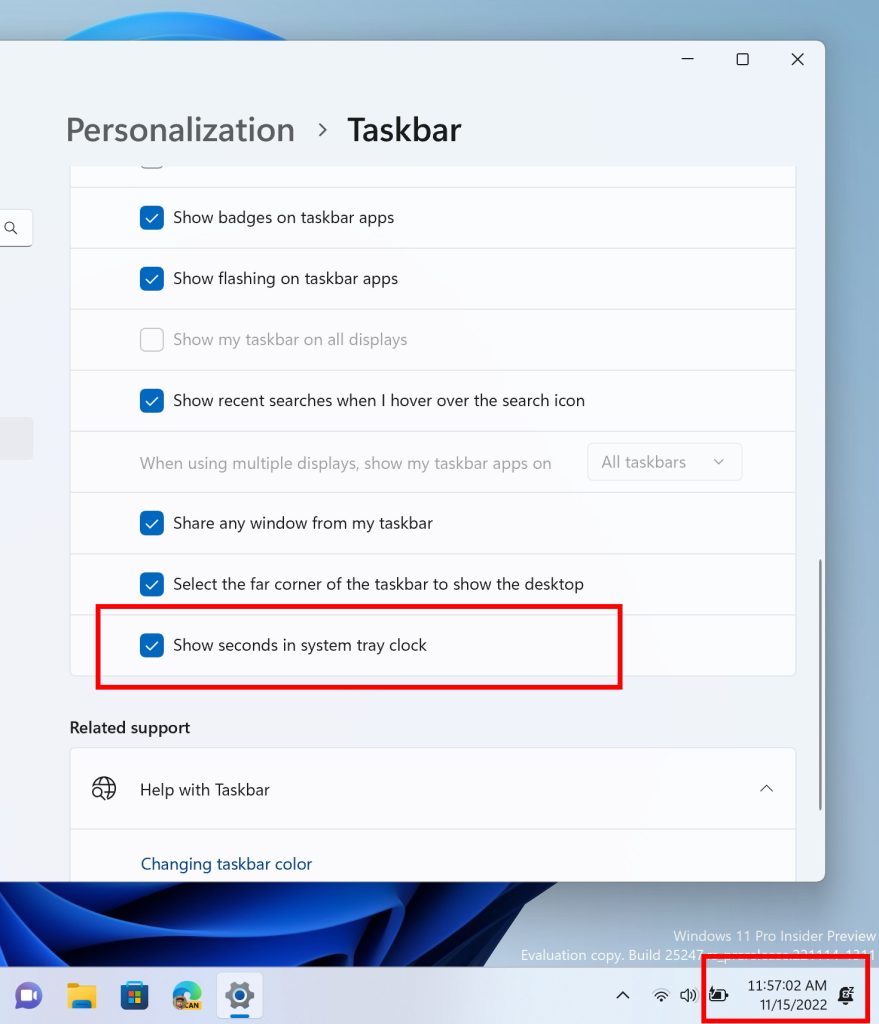Click the battery icon in system tray
Screen dimensions: 879x1024
coord(718,995)
